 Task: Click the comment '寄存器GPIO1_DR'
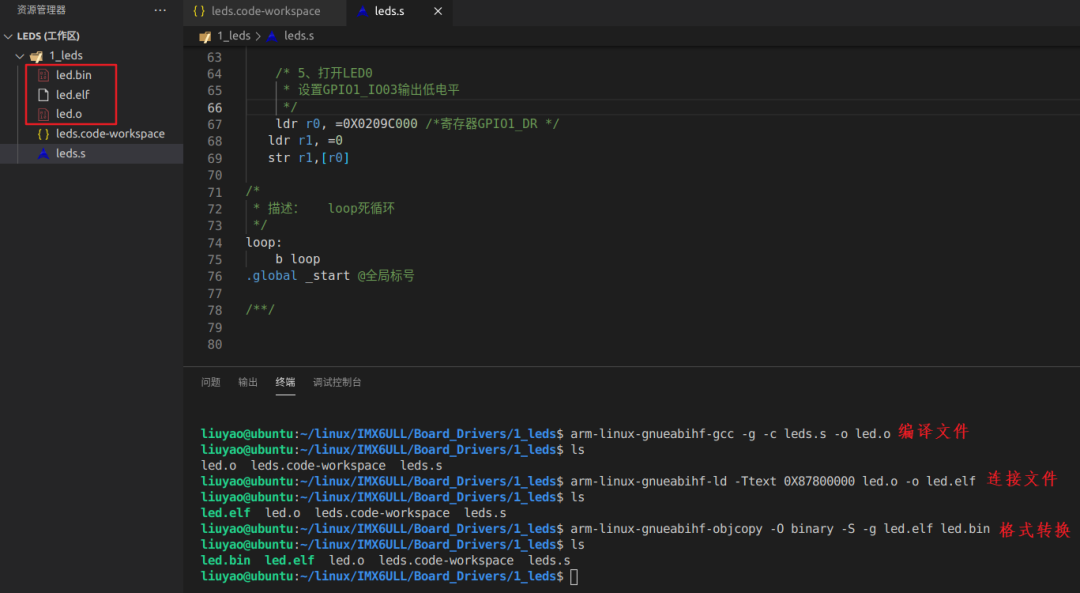click(489, 124)
